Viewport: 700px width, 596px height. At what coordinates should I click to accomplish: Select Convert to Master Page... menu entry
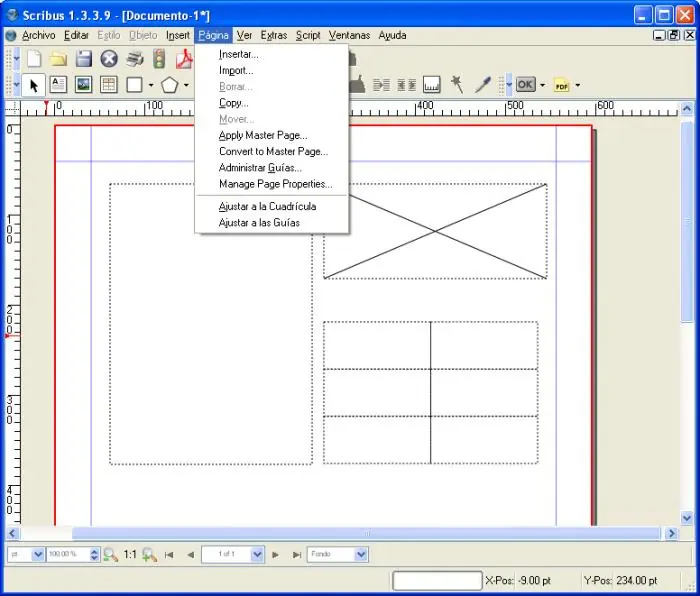(x=271, y=151)
